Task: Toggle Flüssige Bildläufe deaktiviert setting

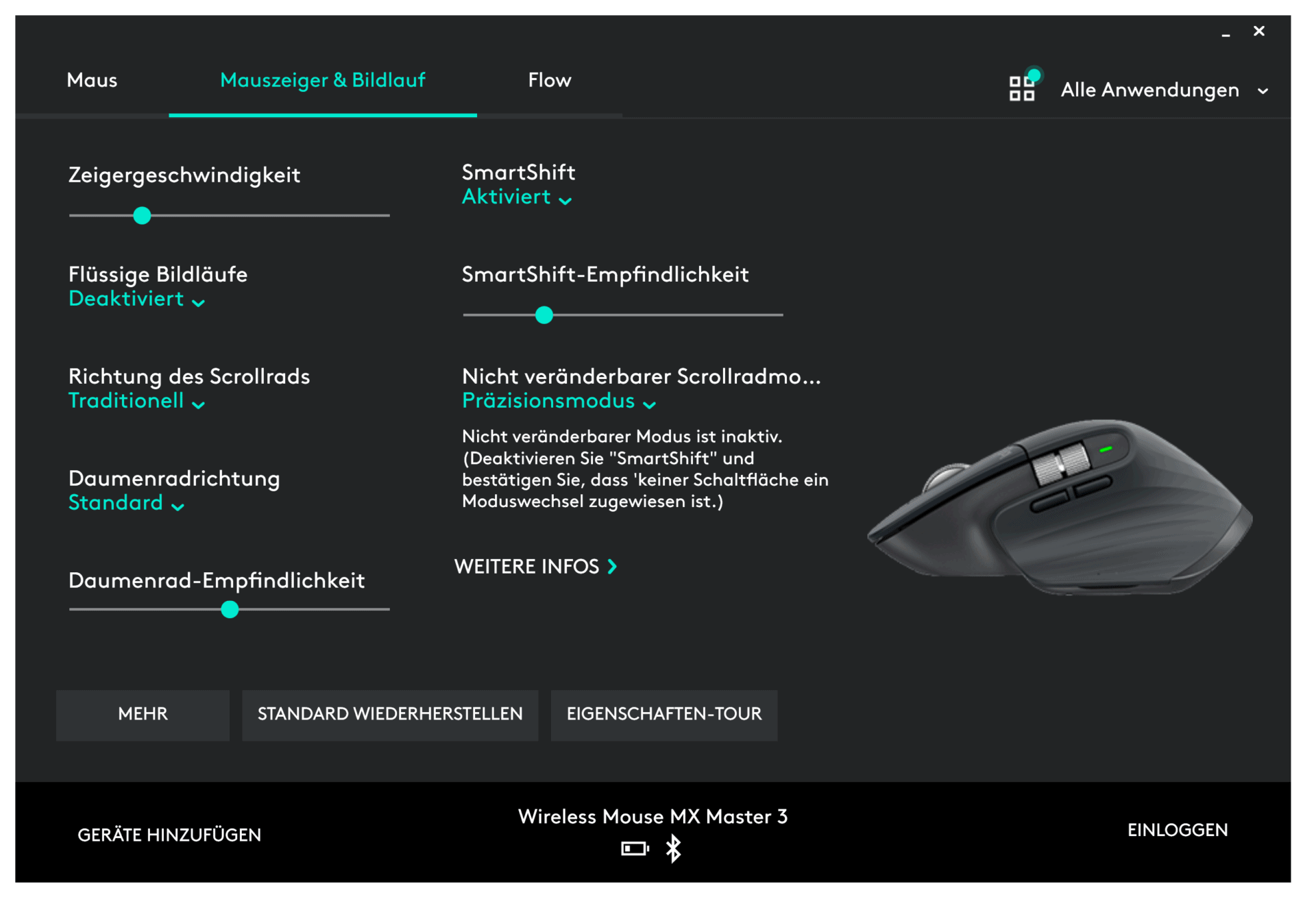Action: pos(129,301)
